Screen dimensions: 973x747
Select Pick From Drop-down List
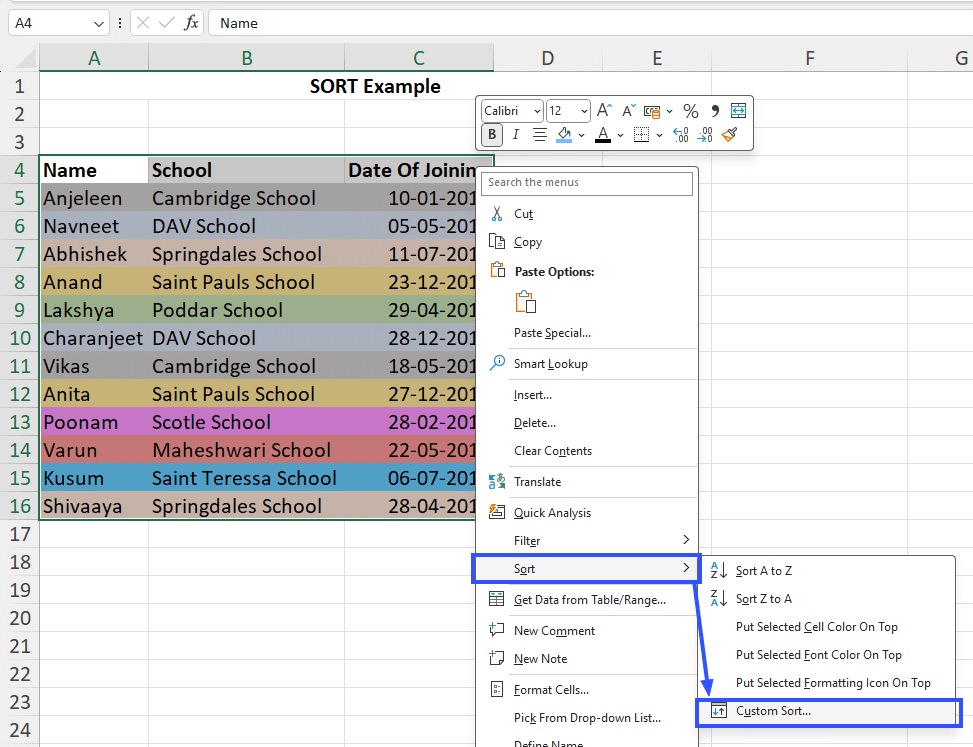coord(587,717)
